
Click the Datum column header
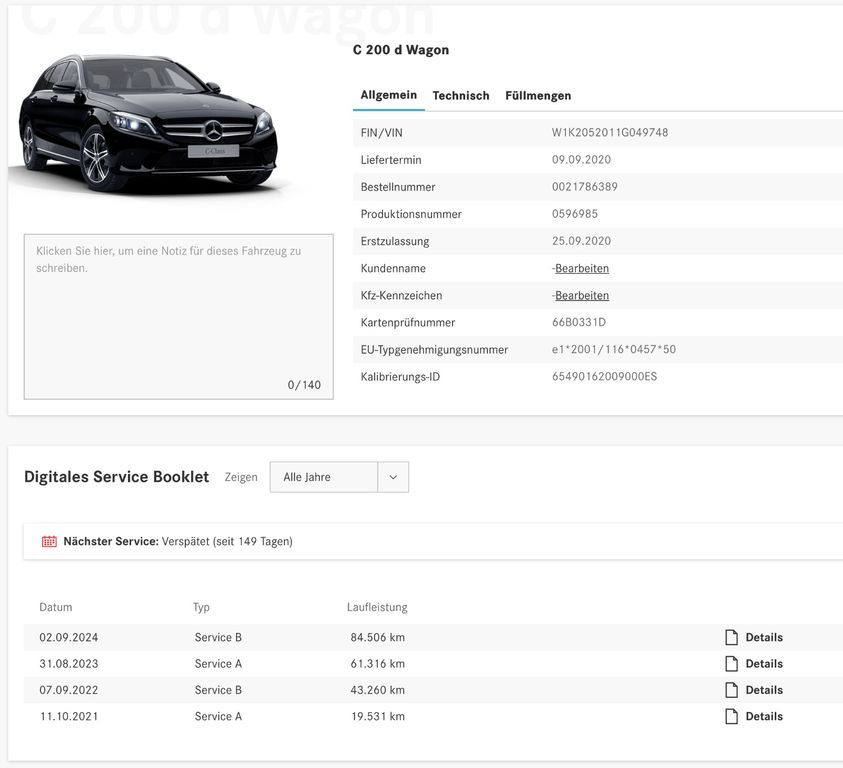tap(56, 607)
